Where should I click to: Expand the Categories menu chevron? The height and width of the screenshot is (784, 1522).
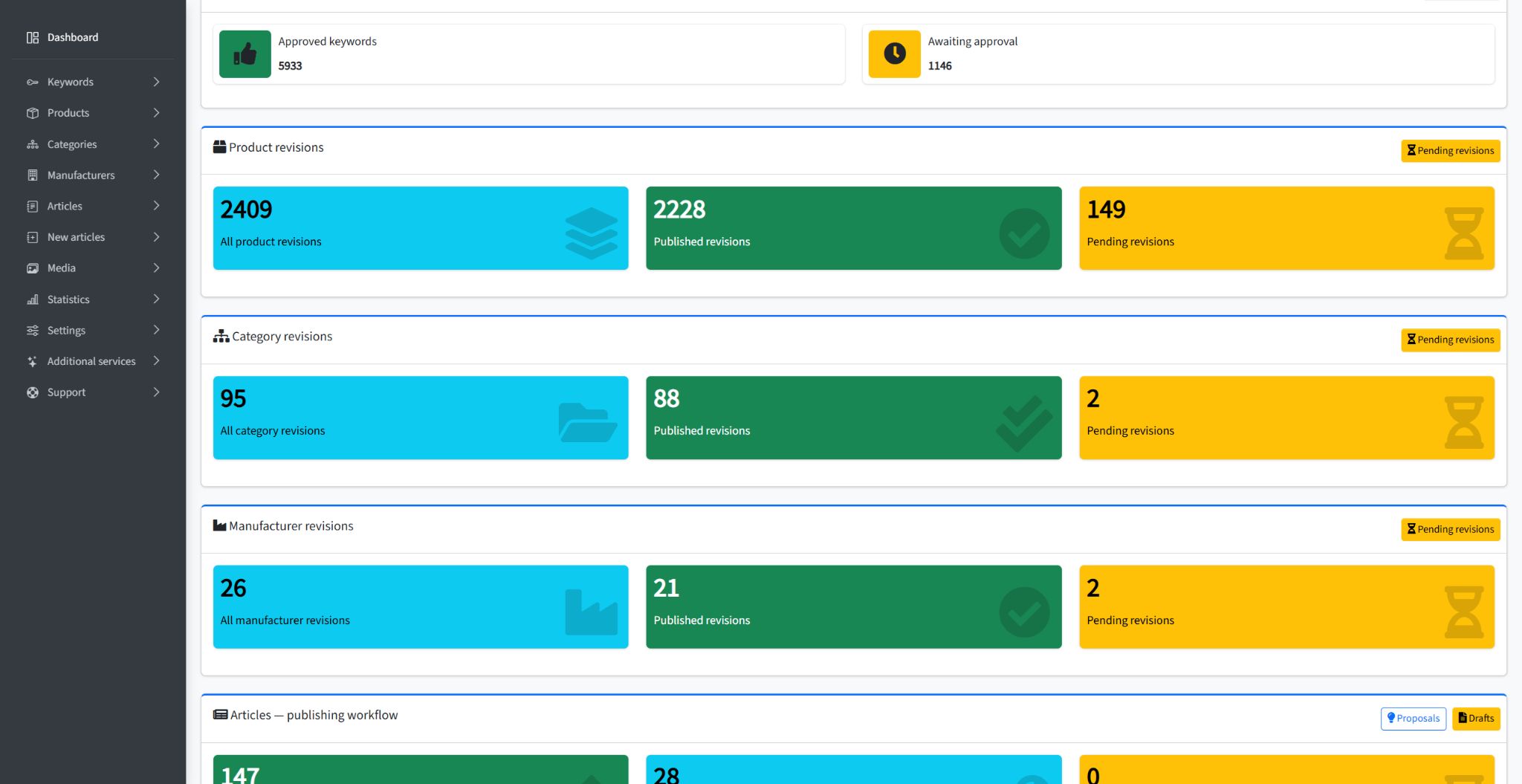[x=156, y=144]
